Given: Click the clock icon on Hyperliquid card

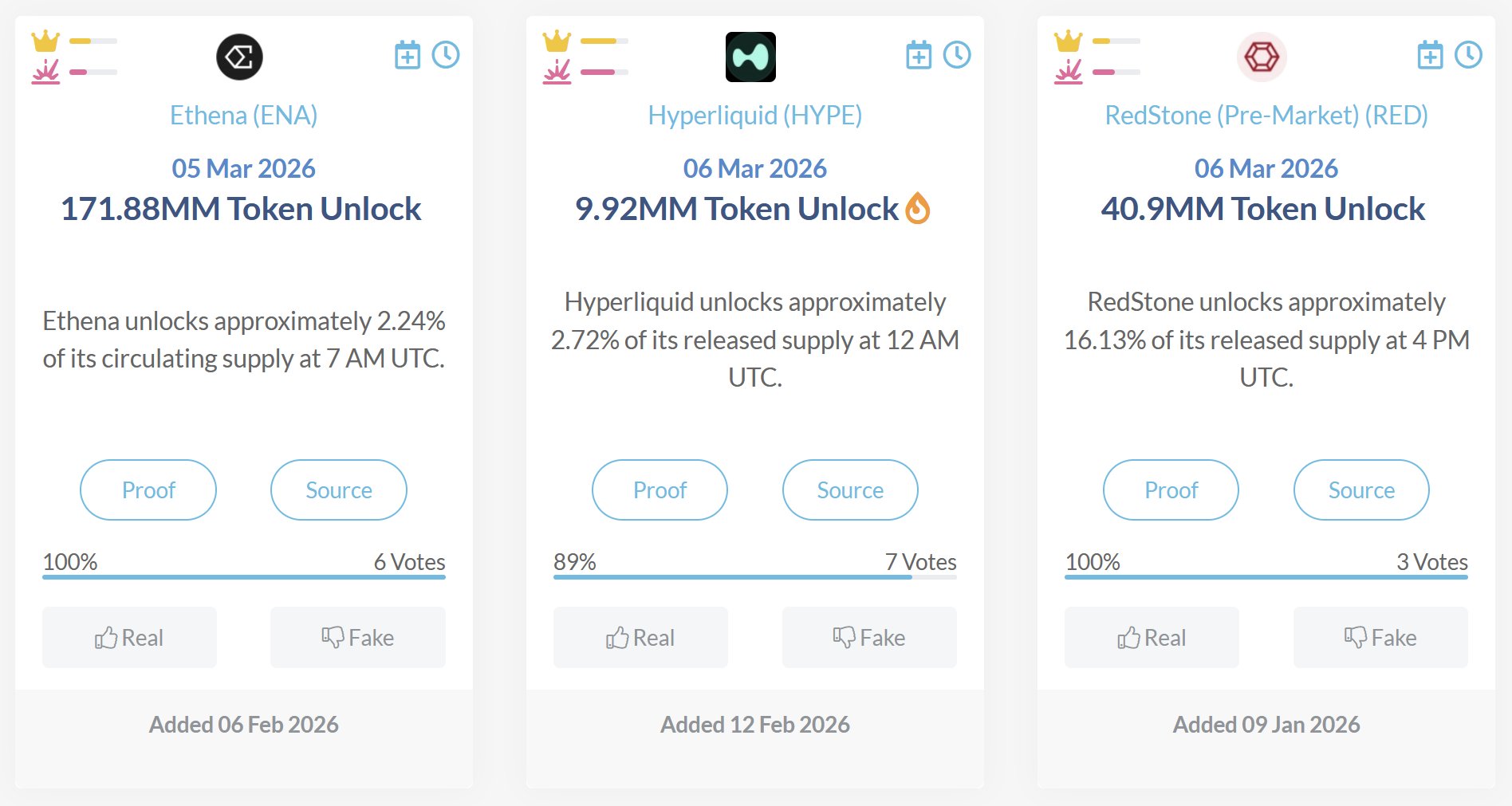Looking at the screenshot, I should pyautogui.click(x=957, y=55).
